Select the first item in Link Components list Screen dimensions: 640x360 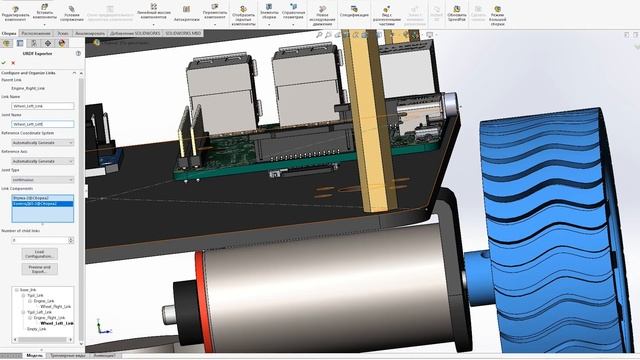(x=42, y=198)
